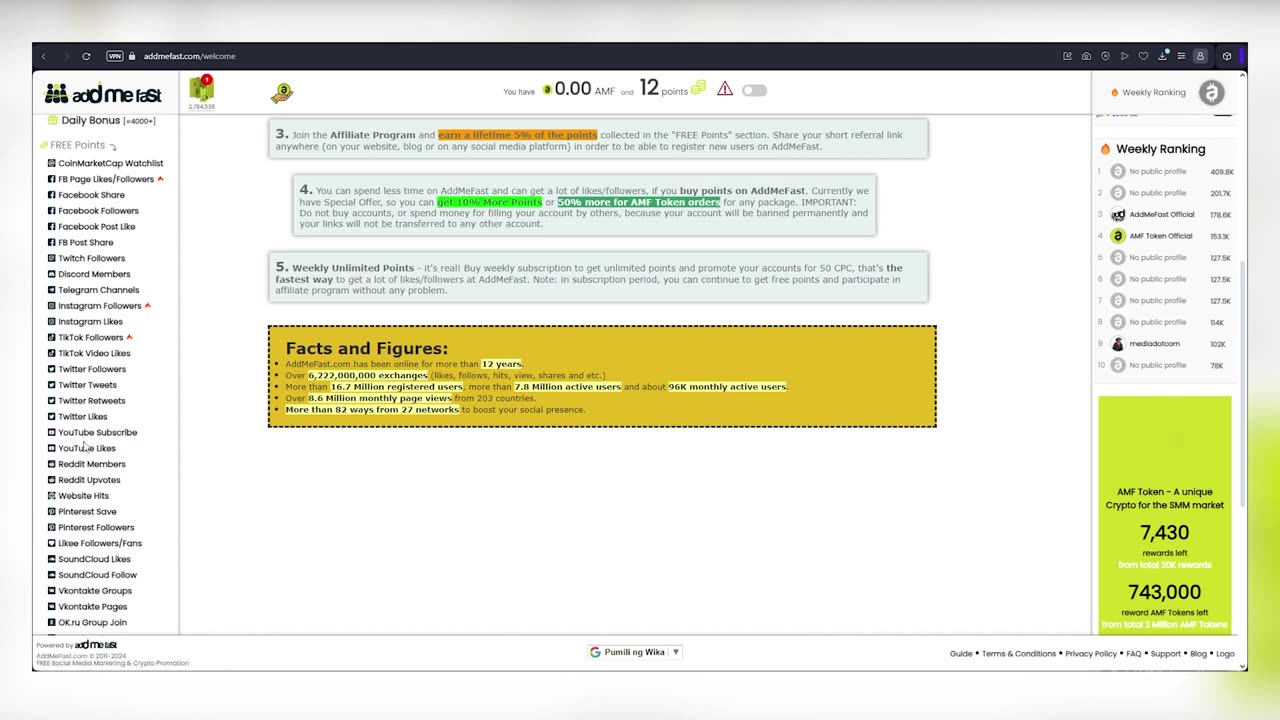Image resolution: width=1280 pixels, height=720 pixels.
Task: Open CoinMarketCap Watchlist
Action: tap(110, 163)
